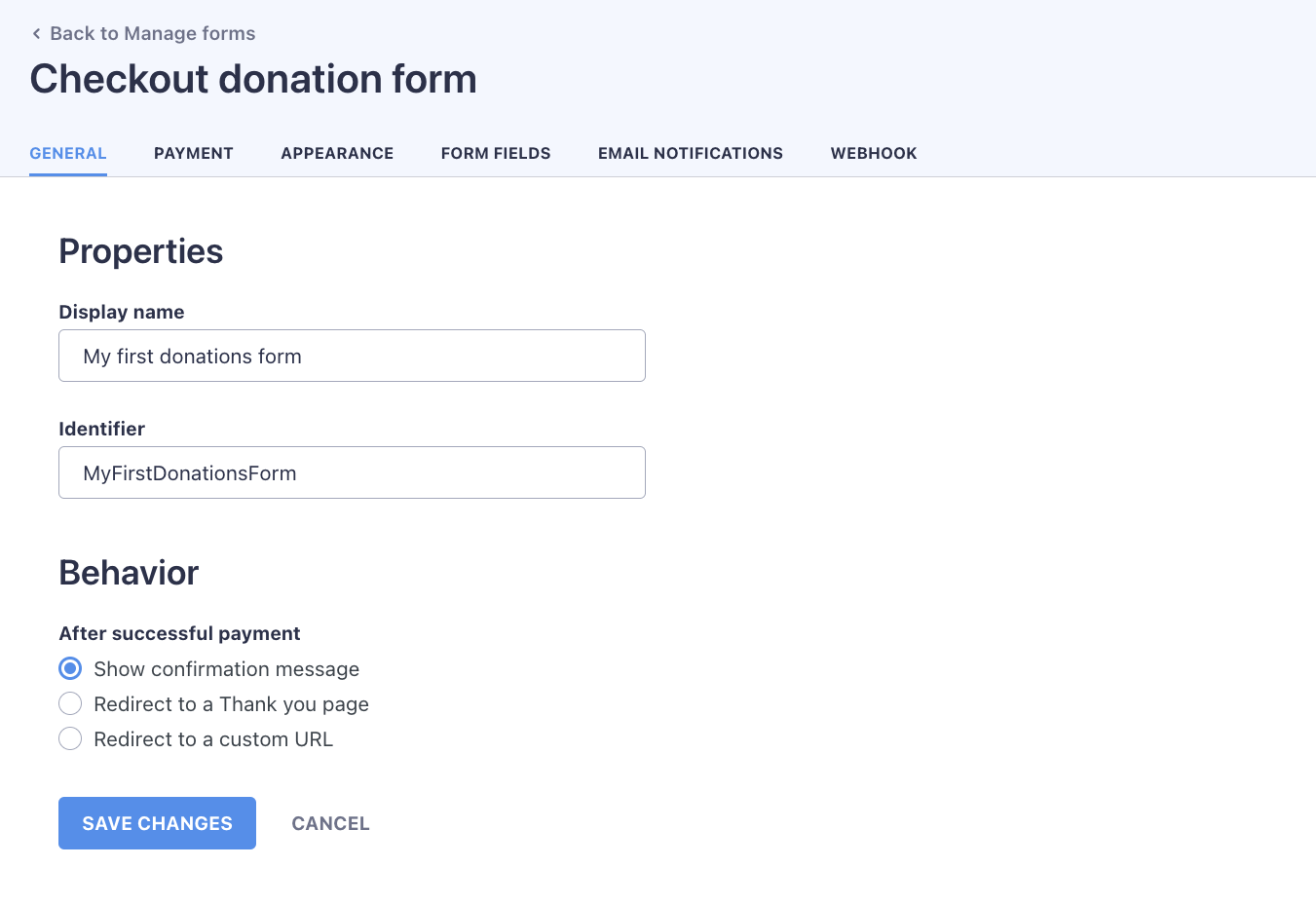Enable Redirect to a custom URL
The height and width of the screenshot is (905, 1316).
[69, 738]
